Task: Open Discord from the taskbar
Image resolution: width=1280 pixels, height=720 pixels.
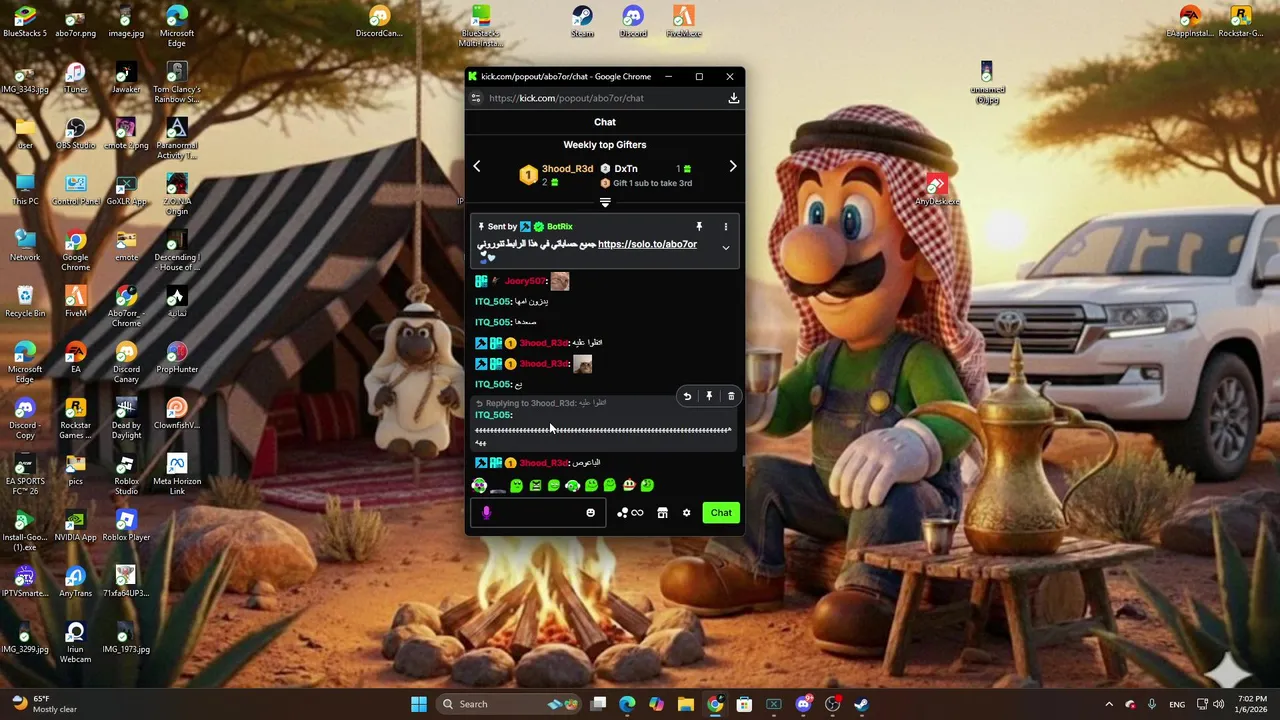Action: click(803, 704)
